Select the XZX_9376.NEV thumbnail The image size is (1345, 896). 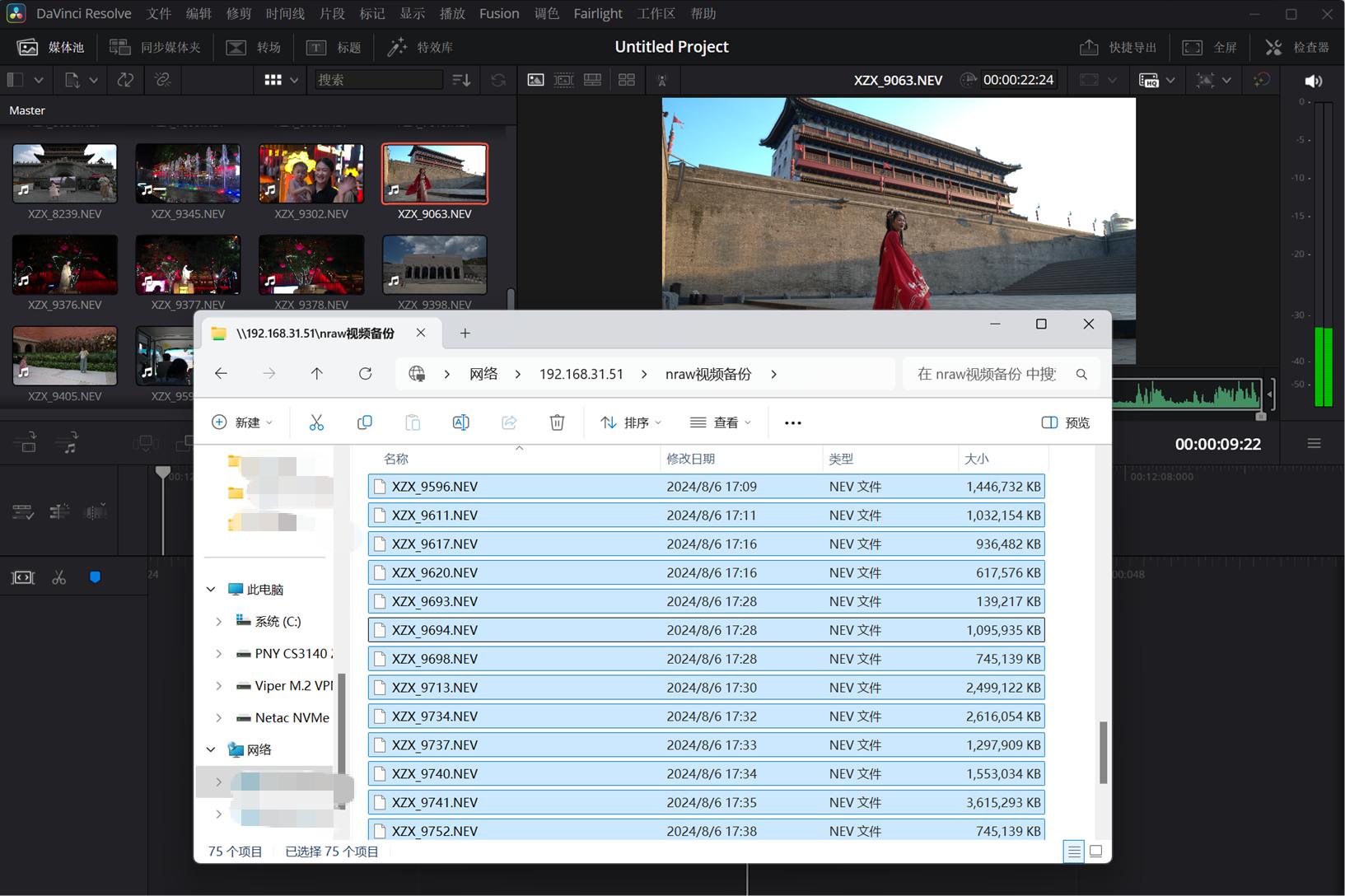(x=65, y=265)
